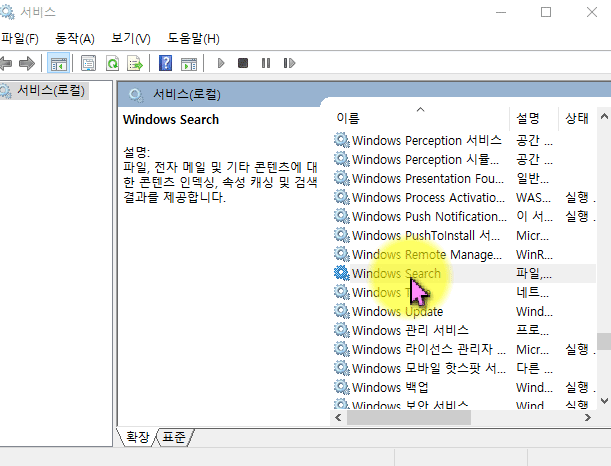Click gear icon of Windows 백업 row
This screenshot has width=611, height=466.
[x=342, y=387]
